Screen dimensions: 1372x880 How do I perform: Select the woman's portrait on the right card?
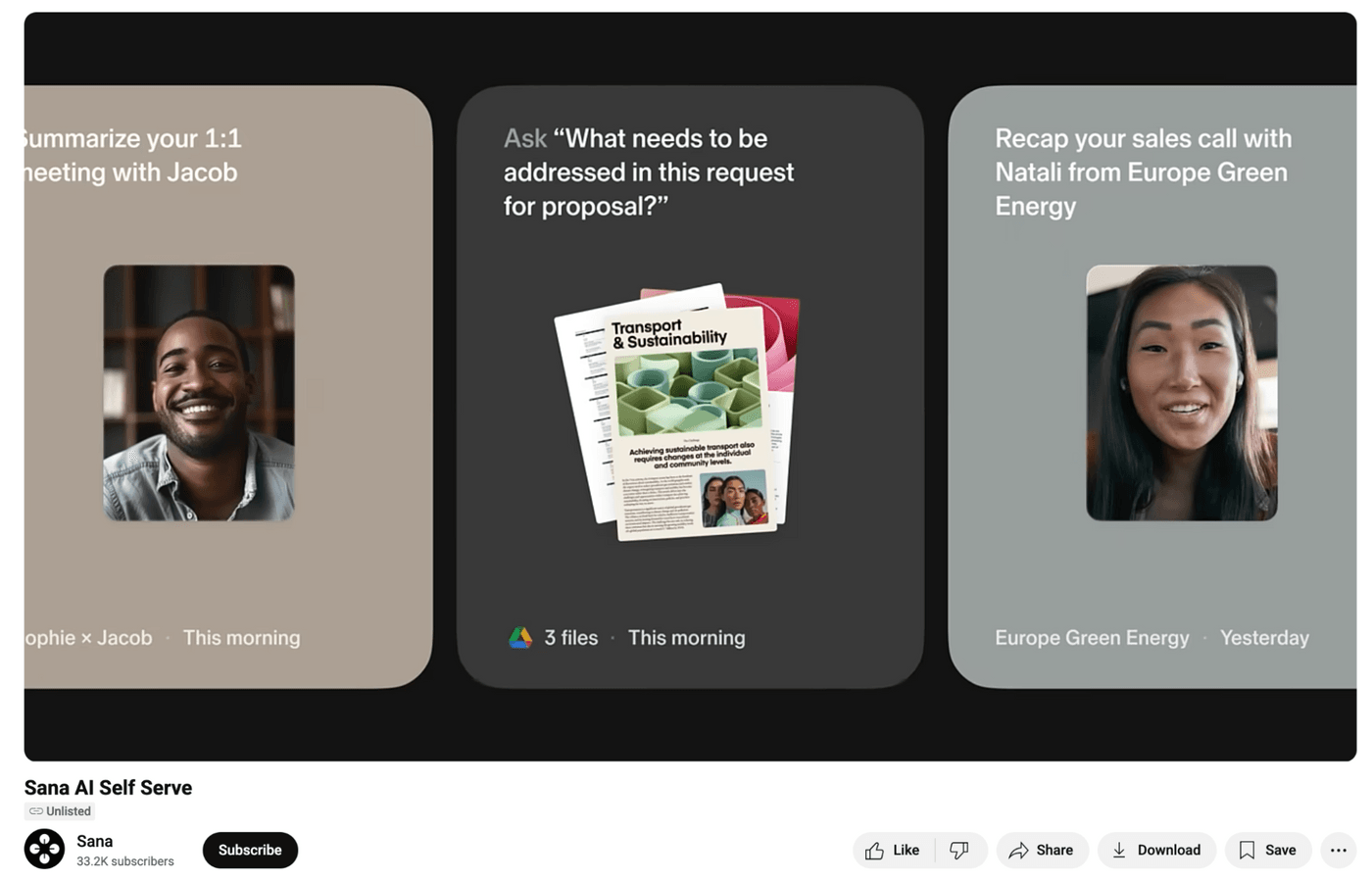point(1182,393)
